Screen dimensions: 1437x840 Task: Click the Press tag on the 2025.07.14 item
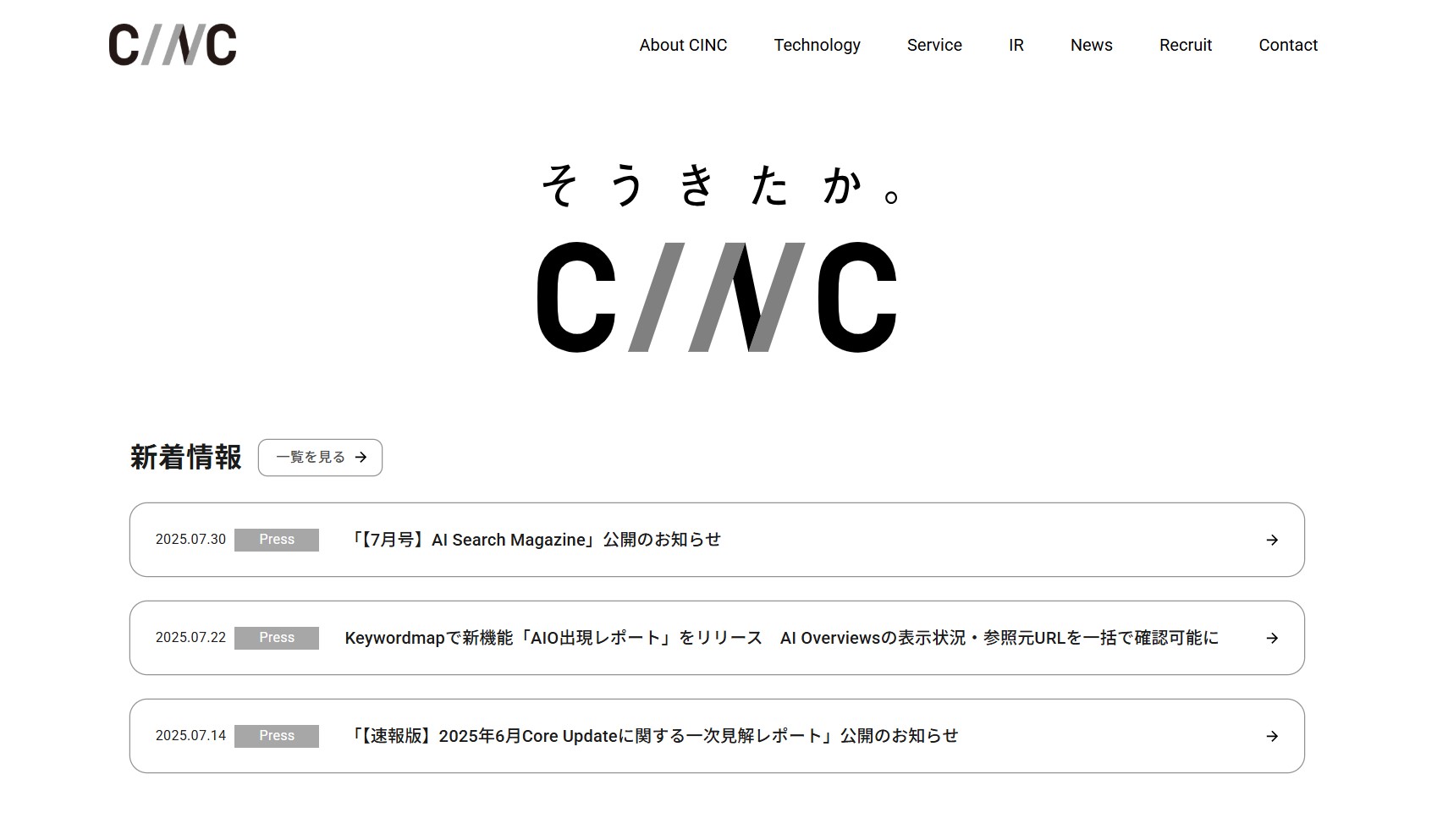tap(277, 736)
